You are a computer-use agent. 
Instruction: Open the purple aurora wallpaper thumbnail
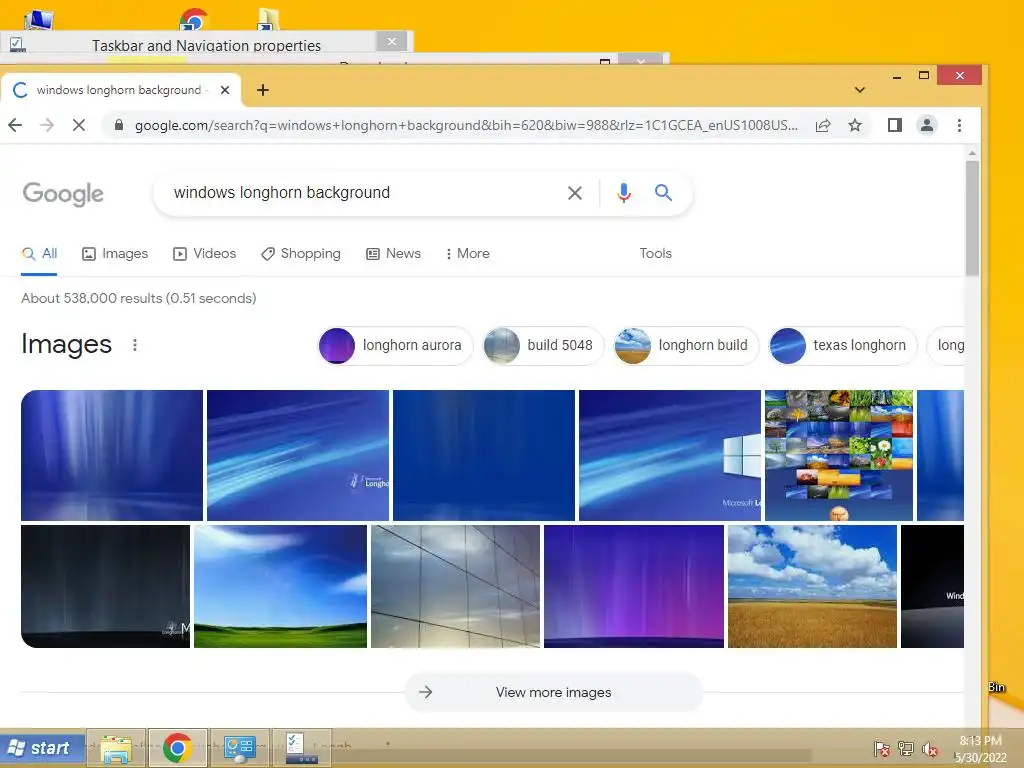[x=633, y=586]
